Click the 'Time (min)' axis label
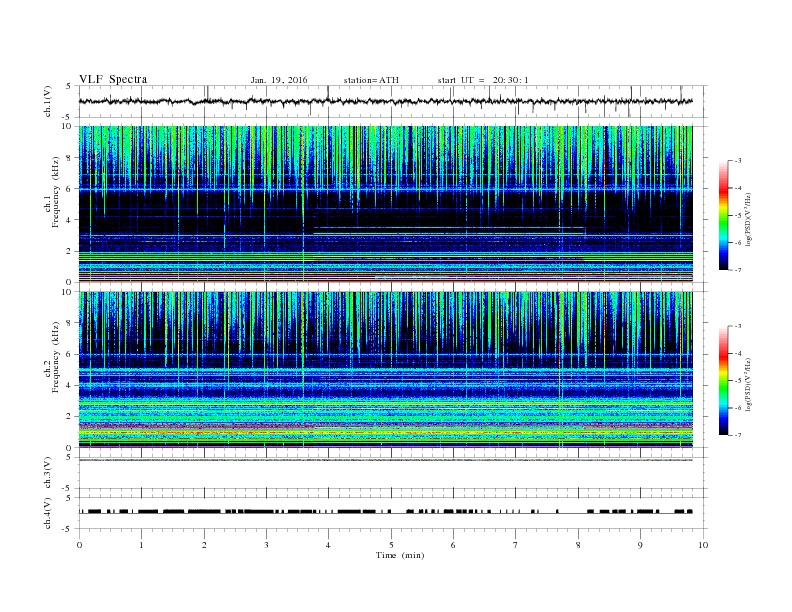This screenshot has width=792, height=612. pos(400,555)
